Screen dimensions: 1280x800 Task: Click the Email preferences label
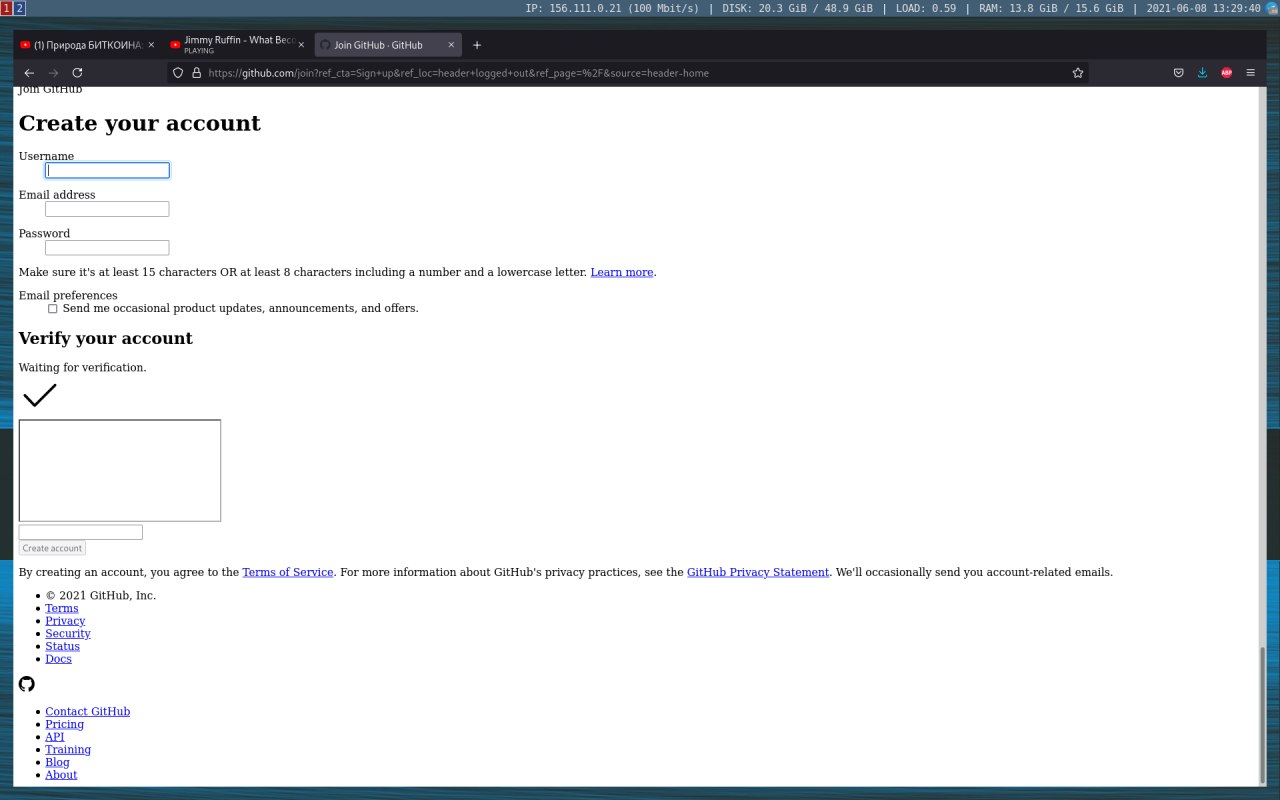pos(68,295)
